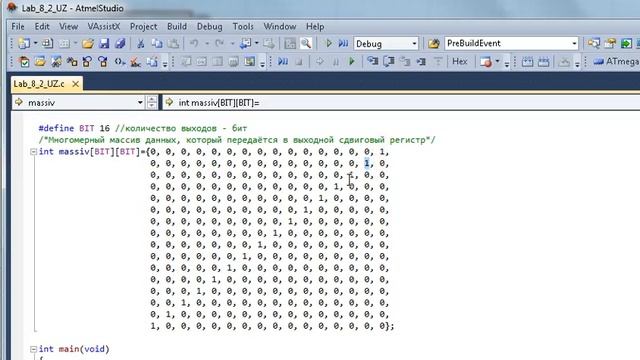Collapse the int main(void) function

click(x=33, y=349)
